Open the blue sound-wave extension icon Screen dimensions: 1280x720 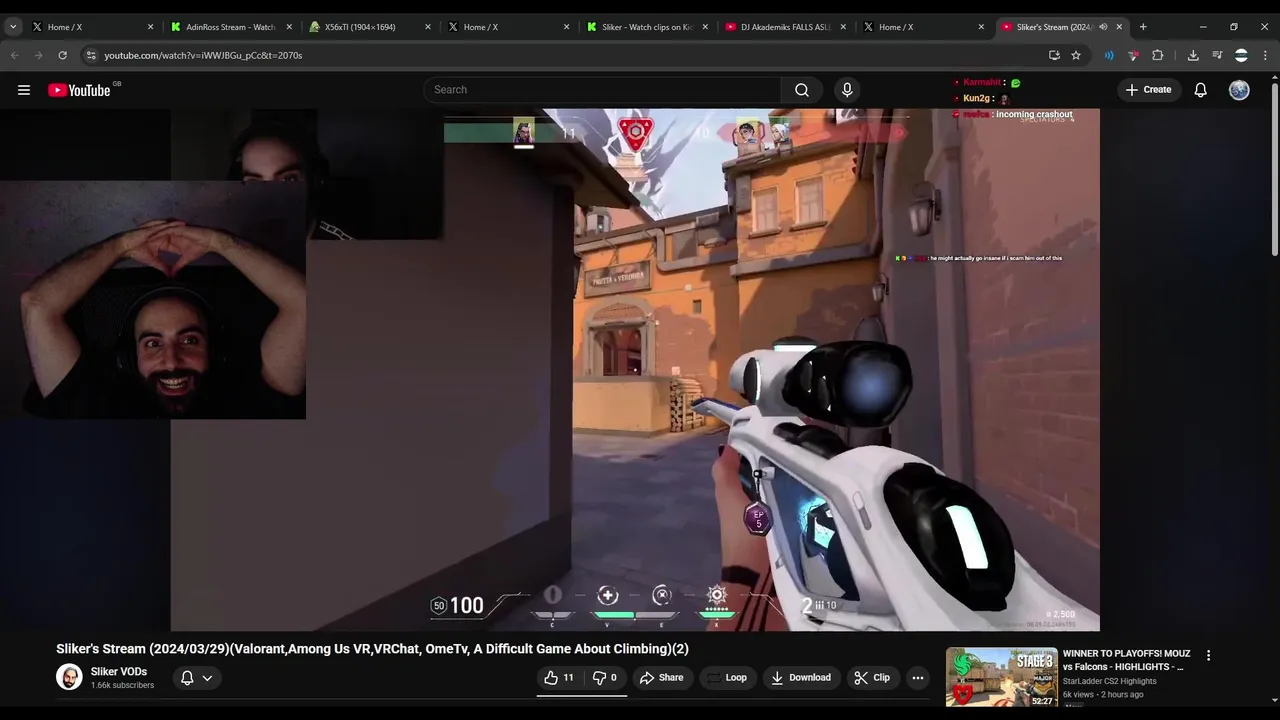[1109, 55]
